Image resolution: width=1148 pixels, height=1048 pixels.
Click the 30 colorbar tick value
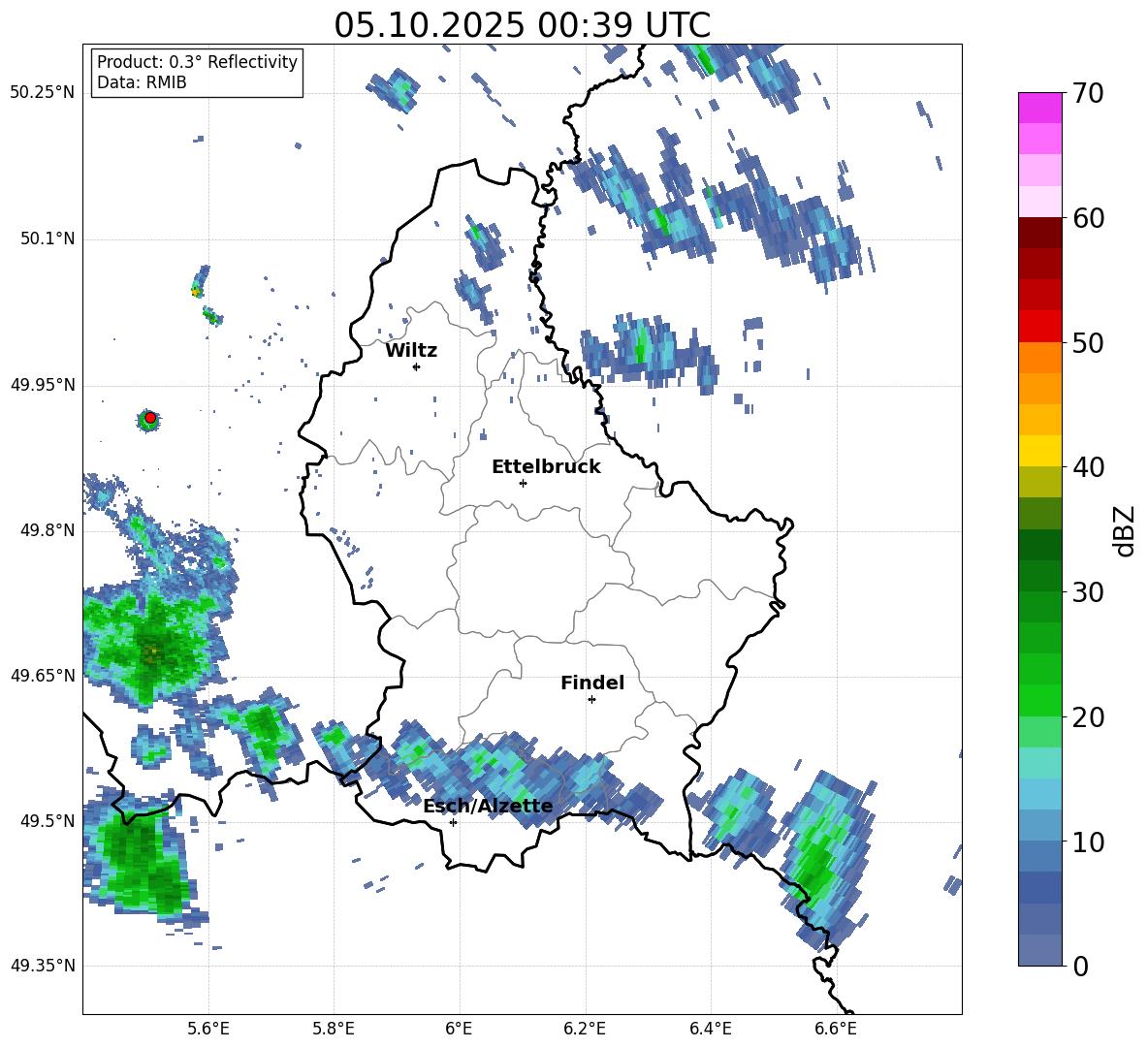[x=1088, y=592]
